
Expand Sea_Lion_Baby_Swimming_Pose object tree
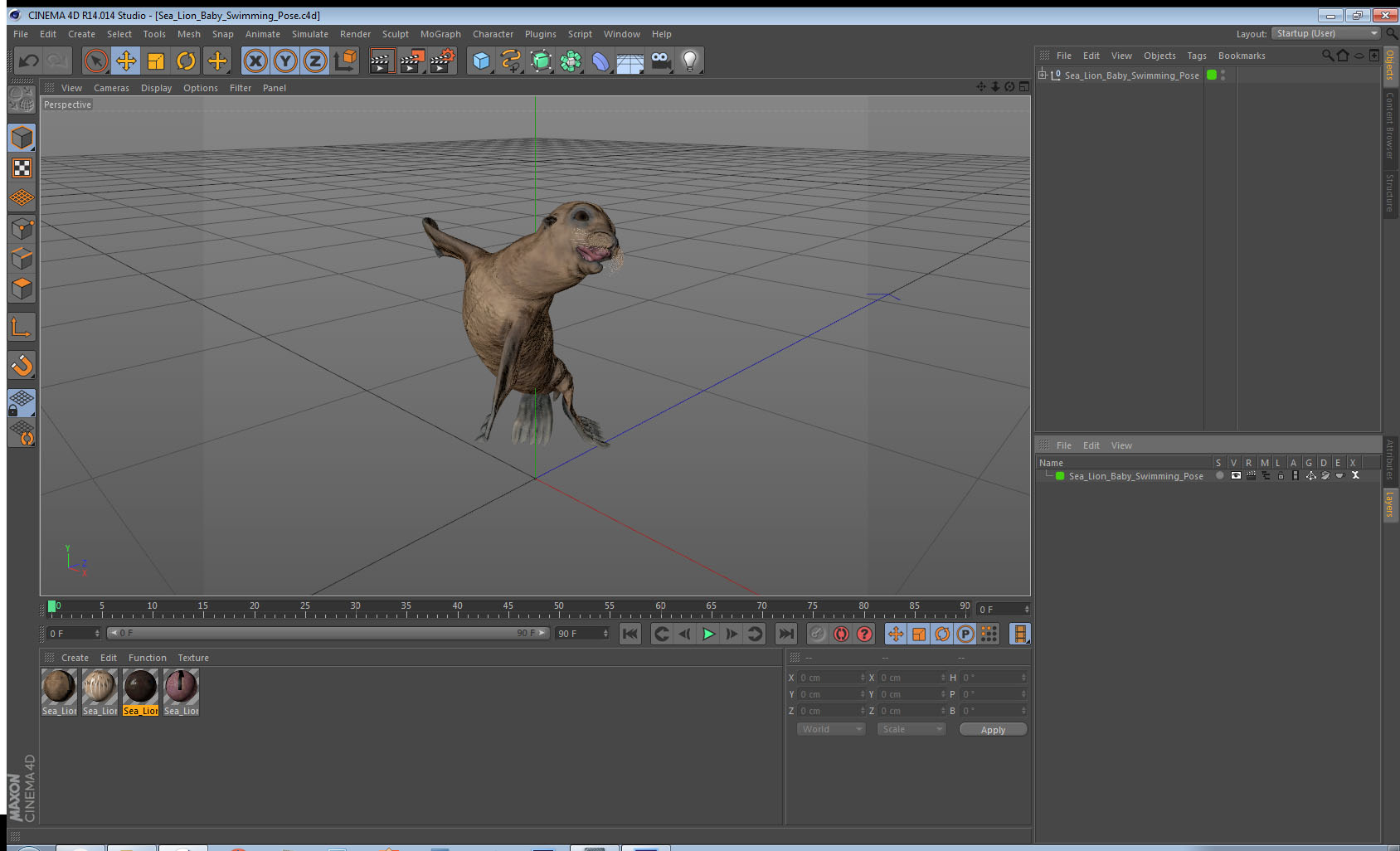(x=1043, y=75)
